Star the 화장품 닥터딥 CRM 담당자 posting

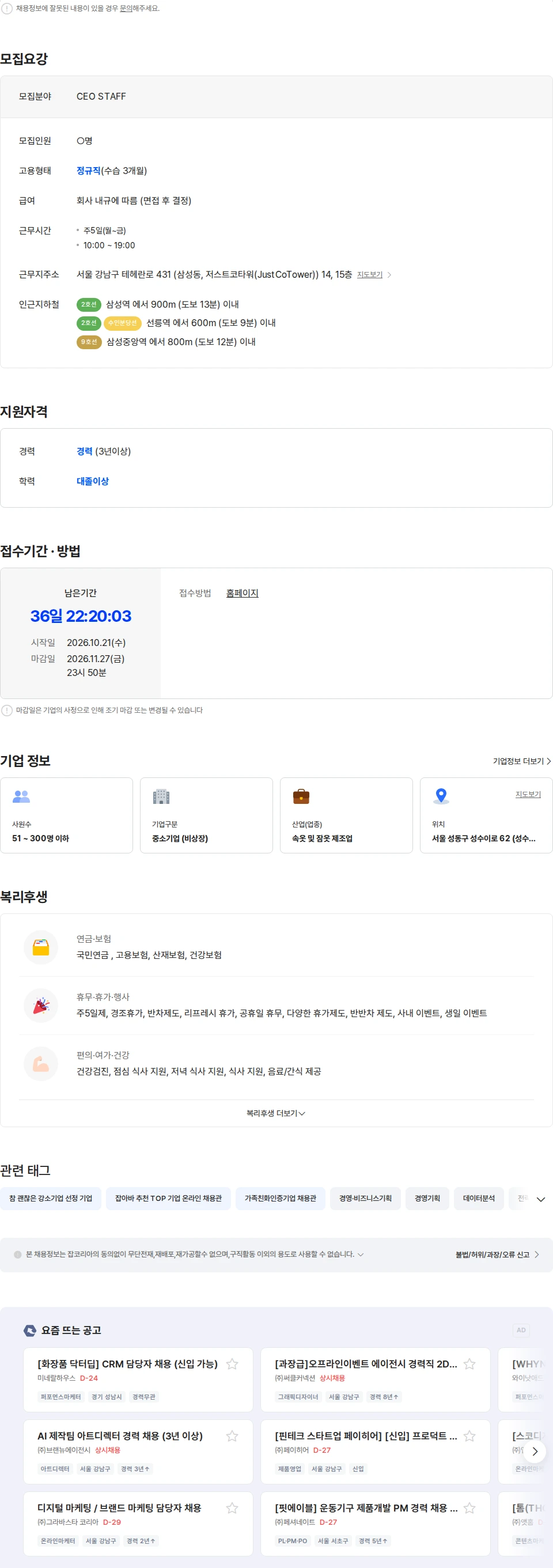pyautogui.click(x=232, y=1364)
